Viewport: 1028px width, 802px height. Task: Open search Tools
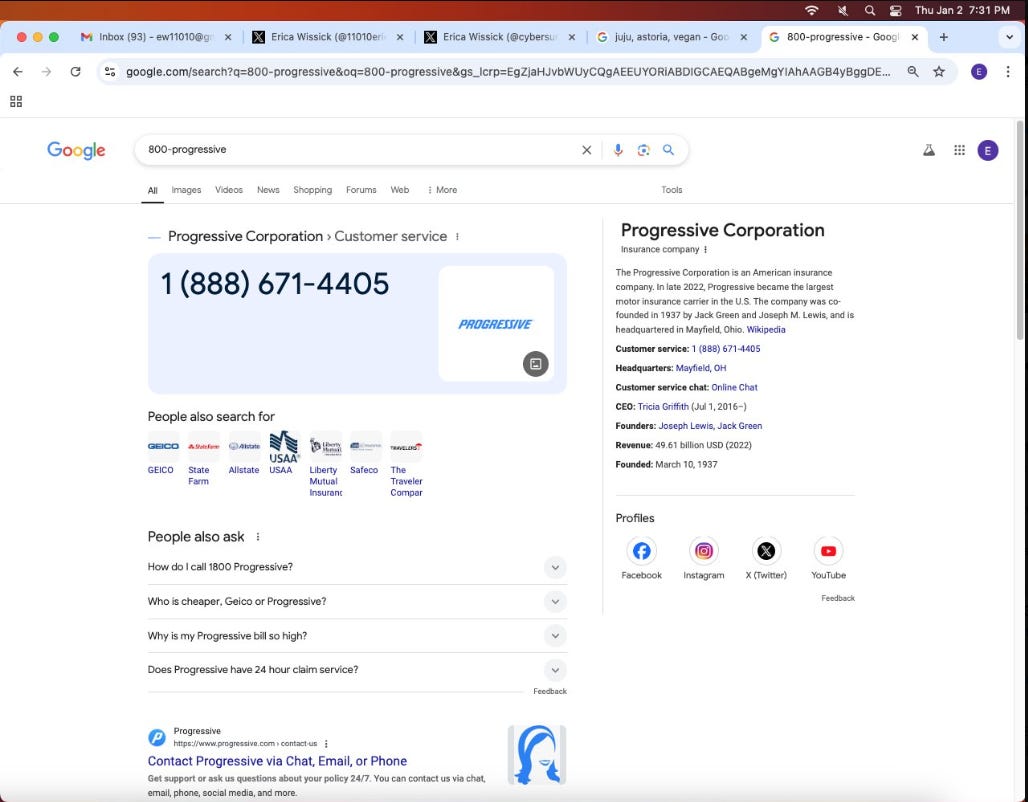[671, 190]
